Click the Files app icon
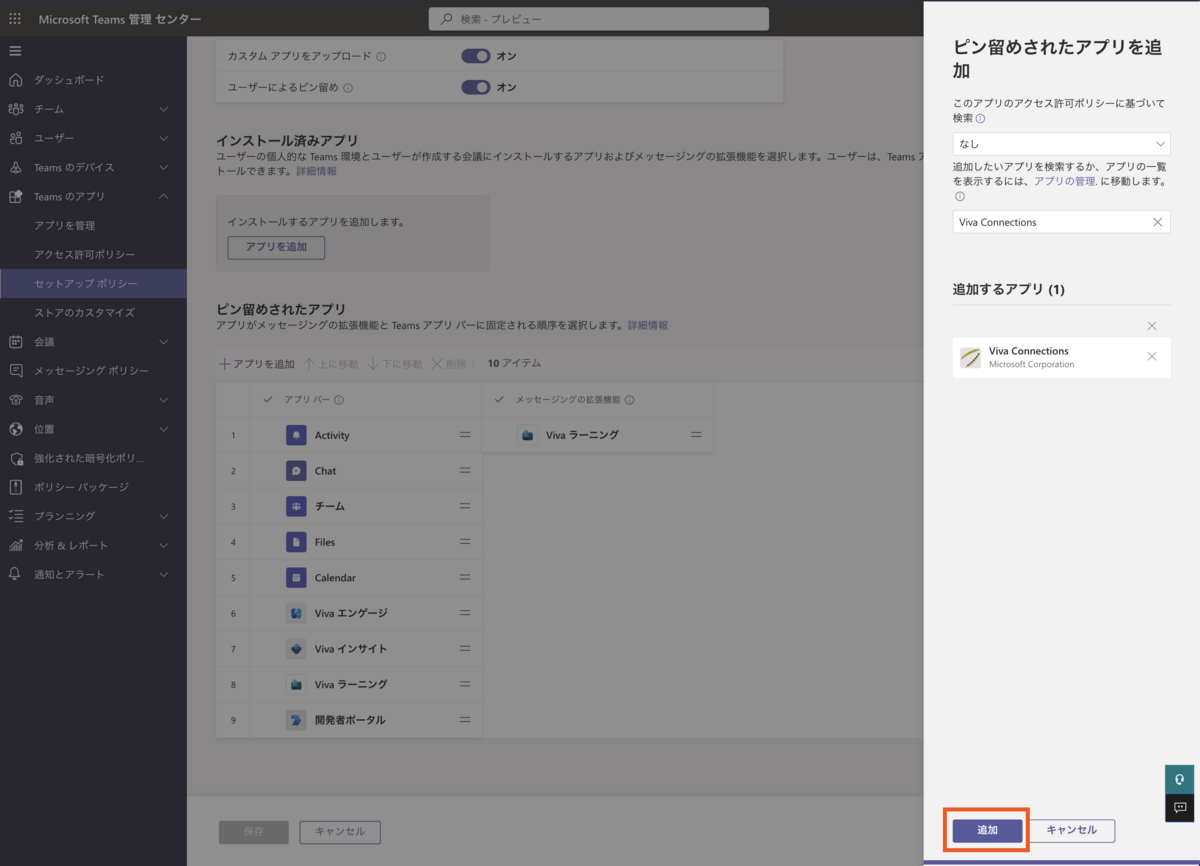This screenshot has width=1200, height=866. [296, 542]
